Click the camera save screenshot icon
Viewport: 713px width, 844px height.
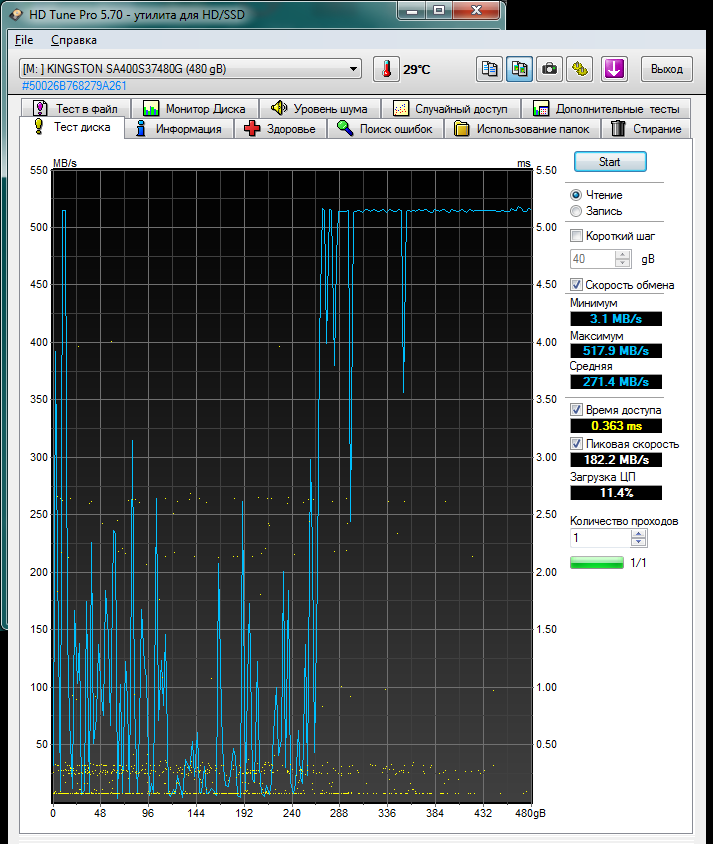pyautogui.click(x=549, y=69)
